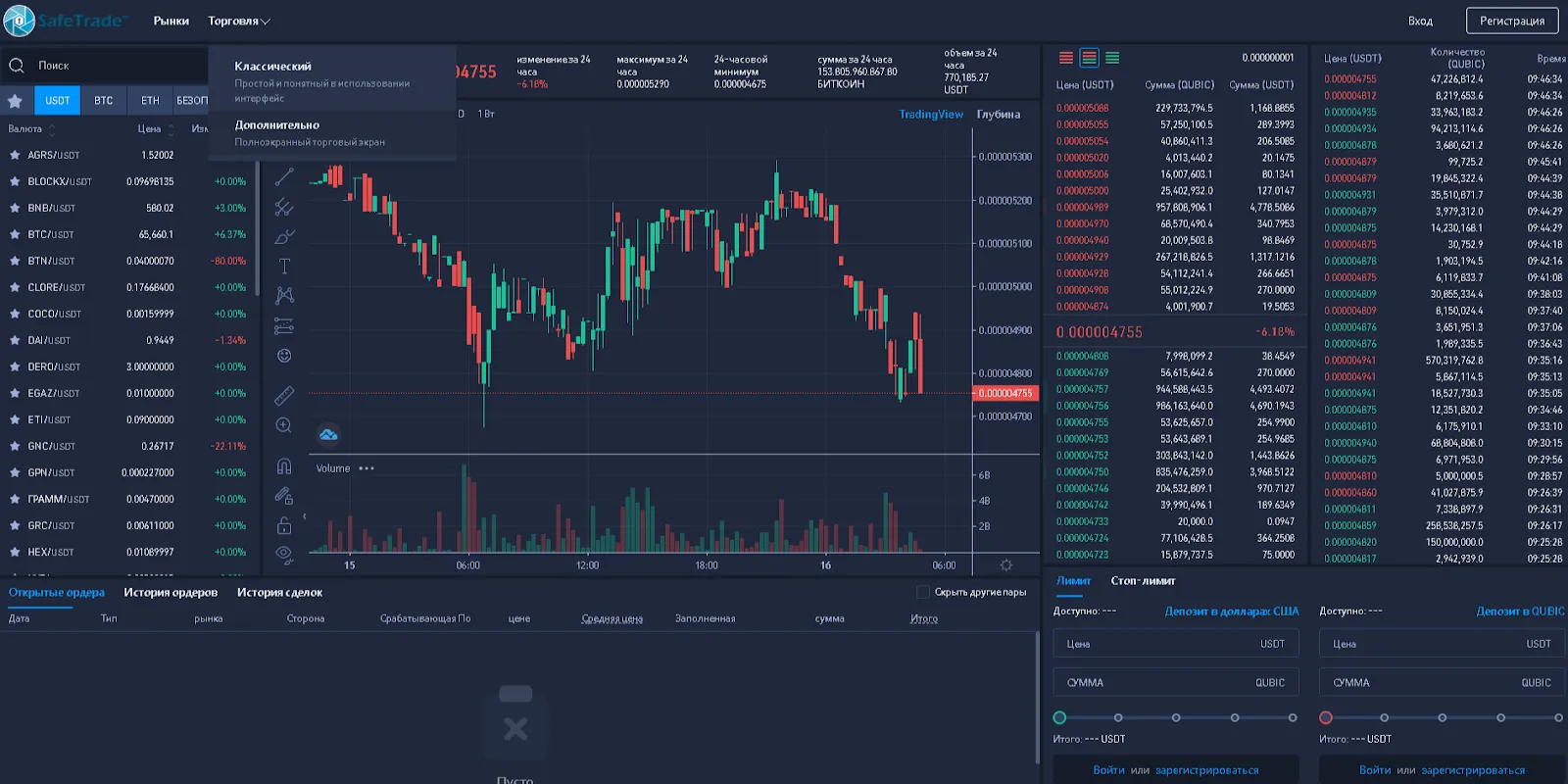
Task: Favorite the BTC/USDT pair star
Action: coord(15,234)
